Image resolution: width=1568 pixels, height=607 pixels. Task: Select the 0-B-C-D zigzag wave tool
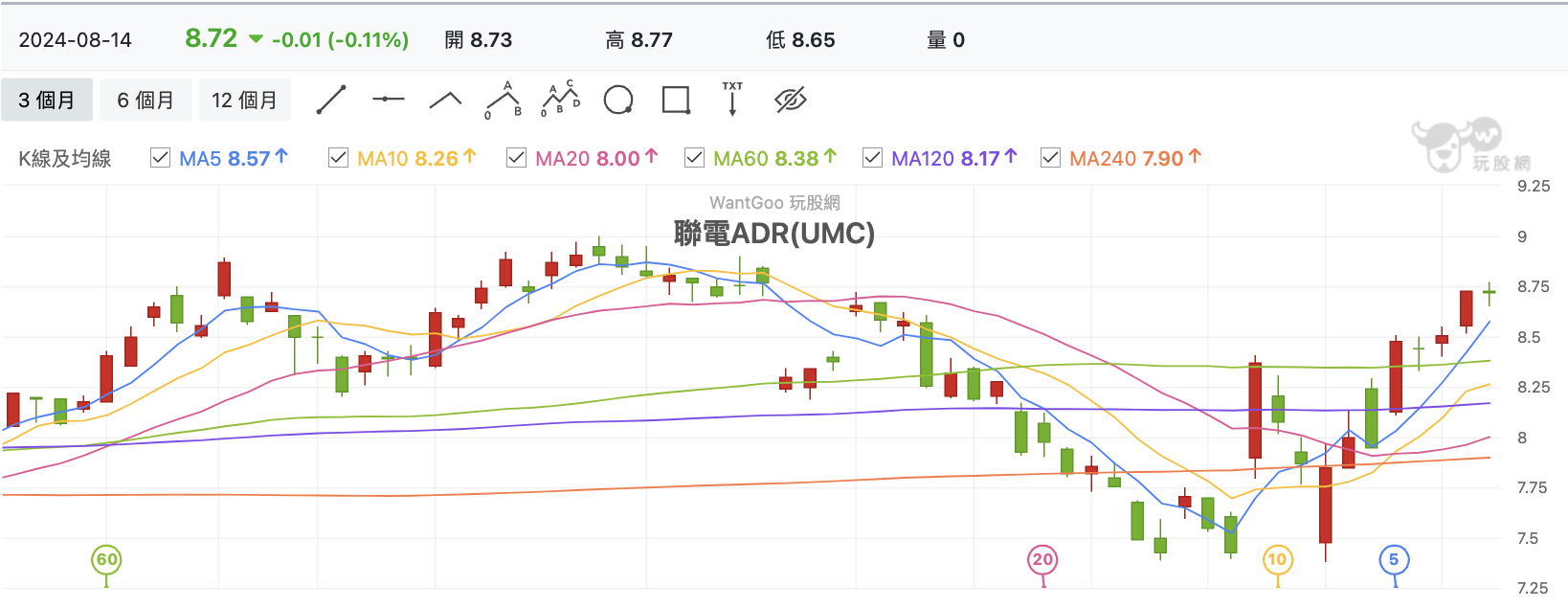561,99
